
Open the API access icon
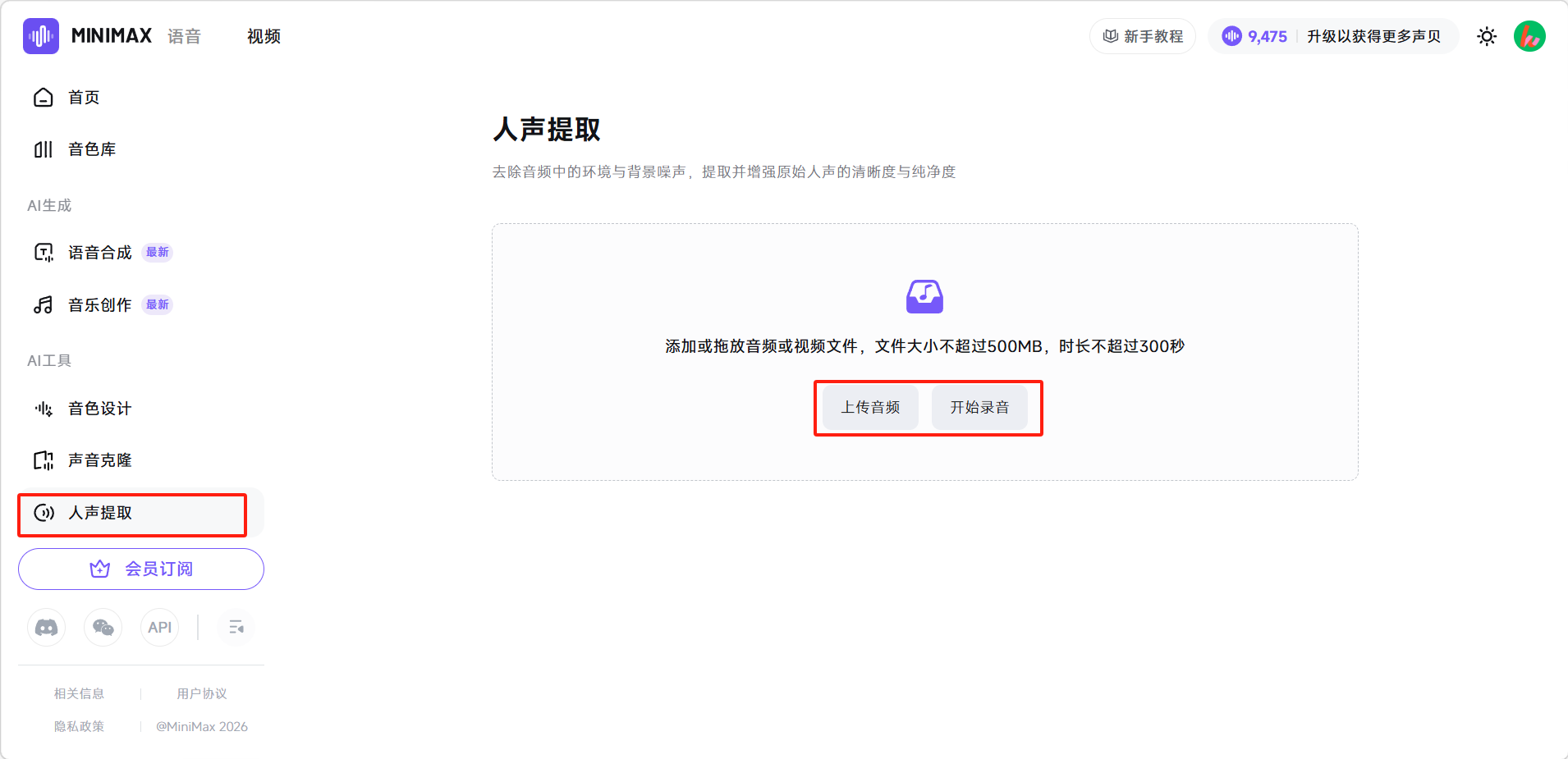(159, 628)
